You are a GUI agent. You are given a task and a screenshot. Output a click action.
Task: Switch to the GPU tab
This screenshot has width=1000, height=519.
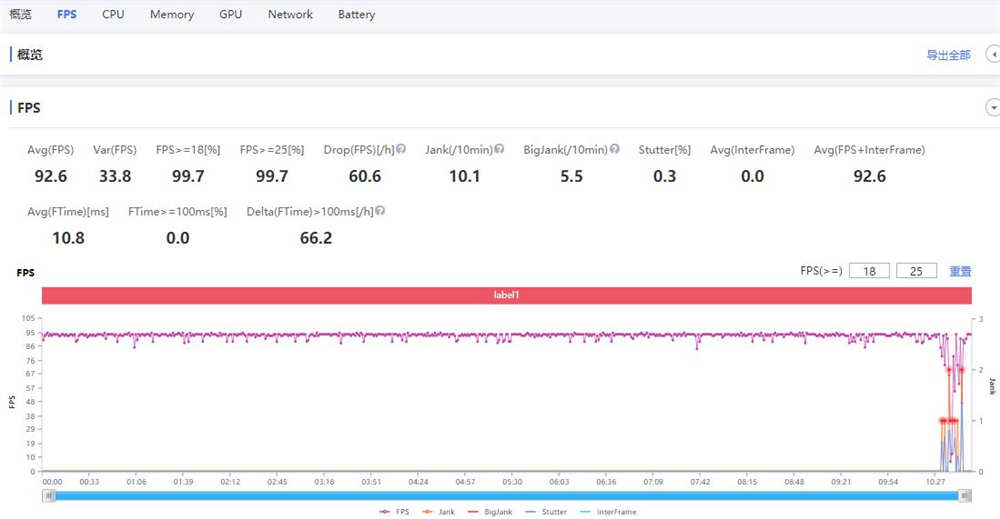[x=230, y=14]
